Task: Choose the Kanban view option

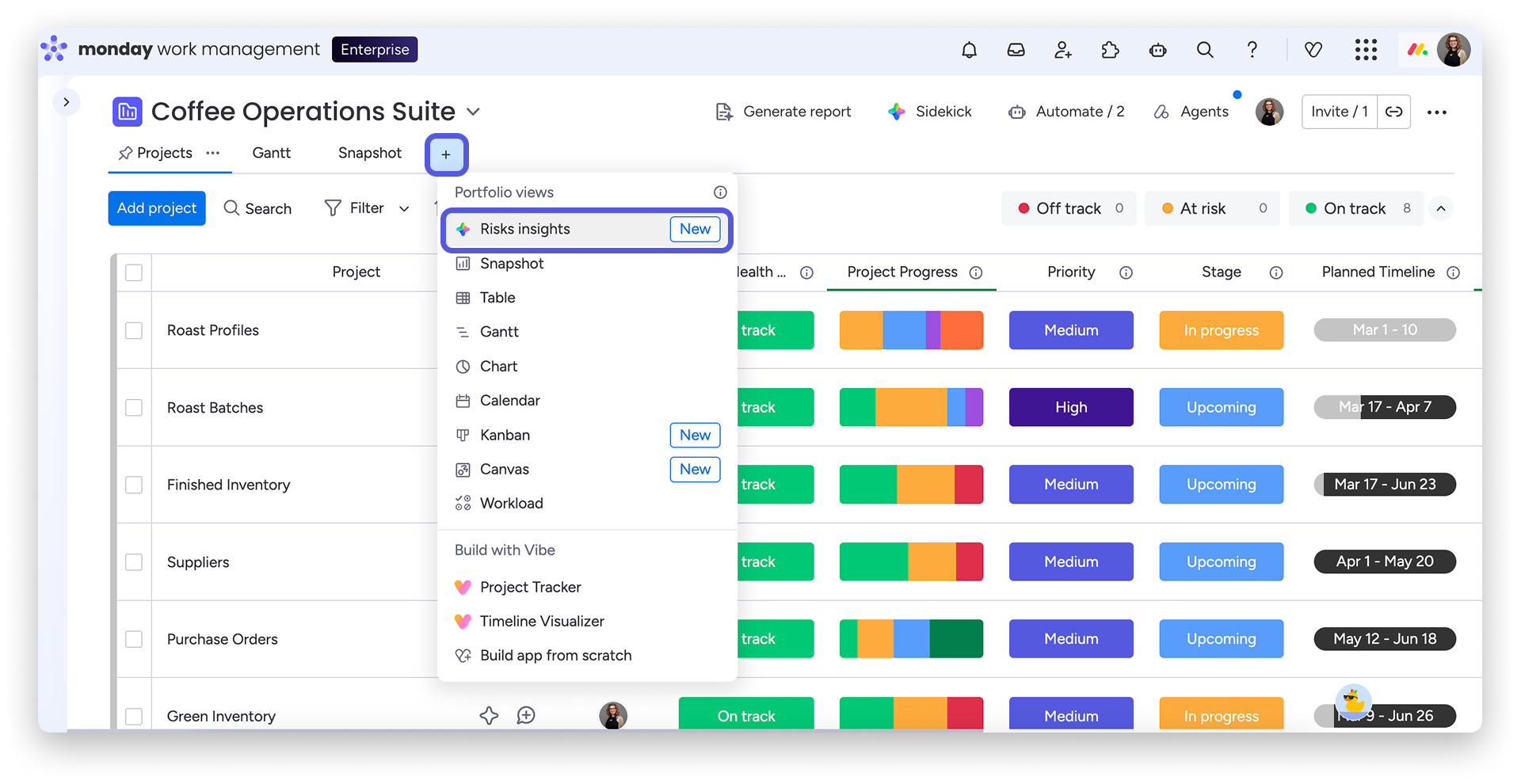Action: (587, 435)
